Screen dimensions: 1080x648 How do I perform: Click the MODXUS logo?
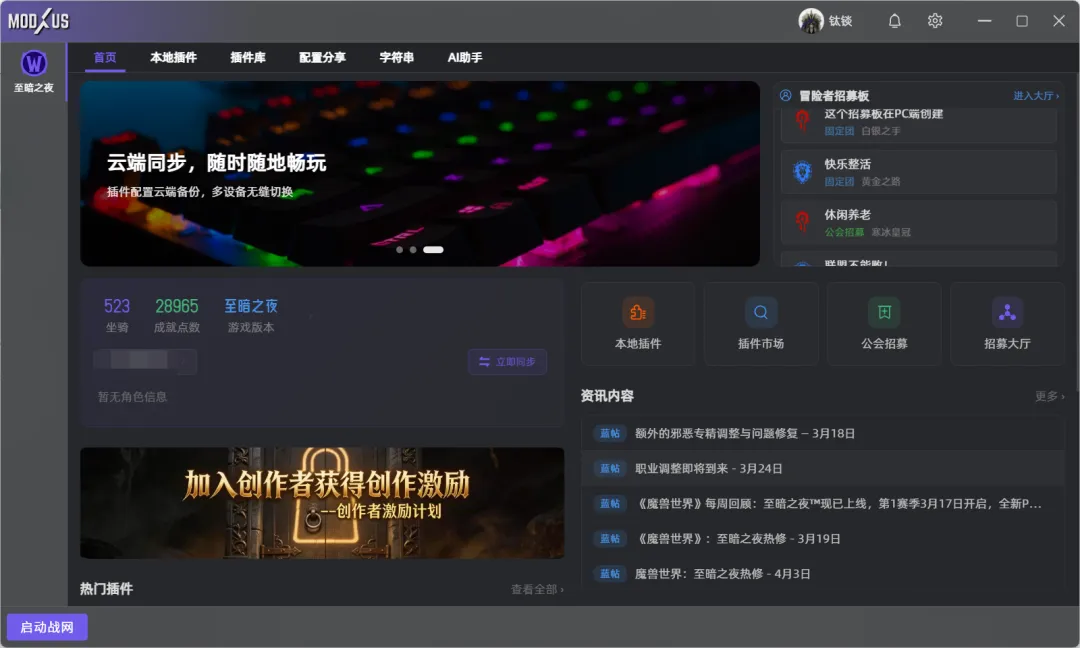[x=39, y=21]
